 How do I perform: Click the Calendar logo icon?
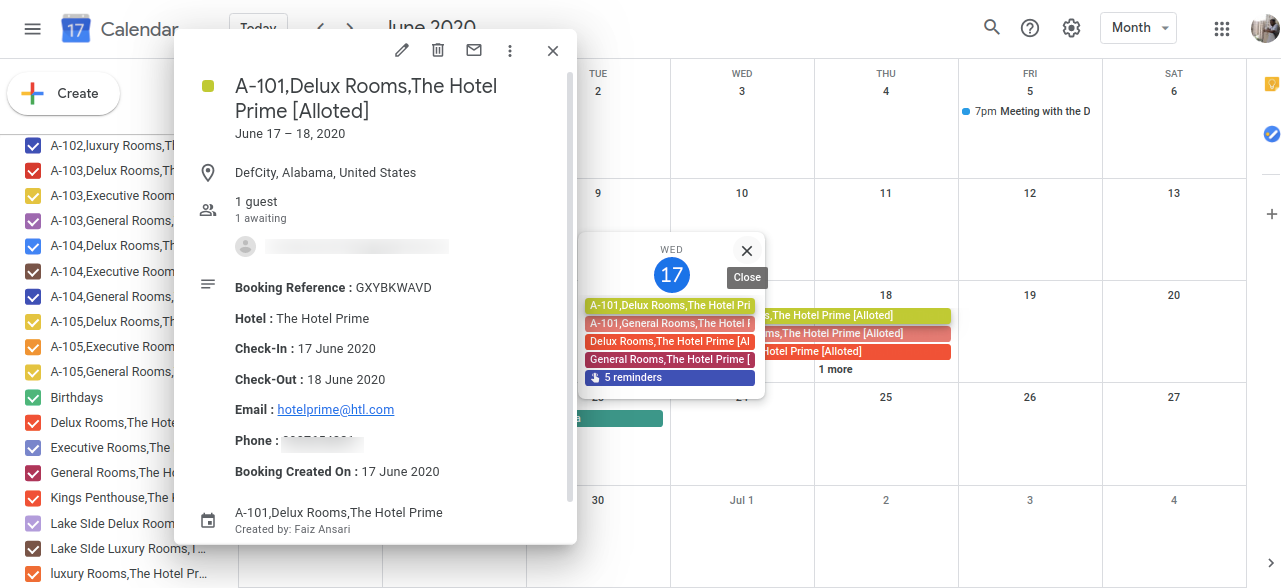(x=76, y=29)
